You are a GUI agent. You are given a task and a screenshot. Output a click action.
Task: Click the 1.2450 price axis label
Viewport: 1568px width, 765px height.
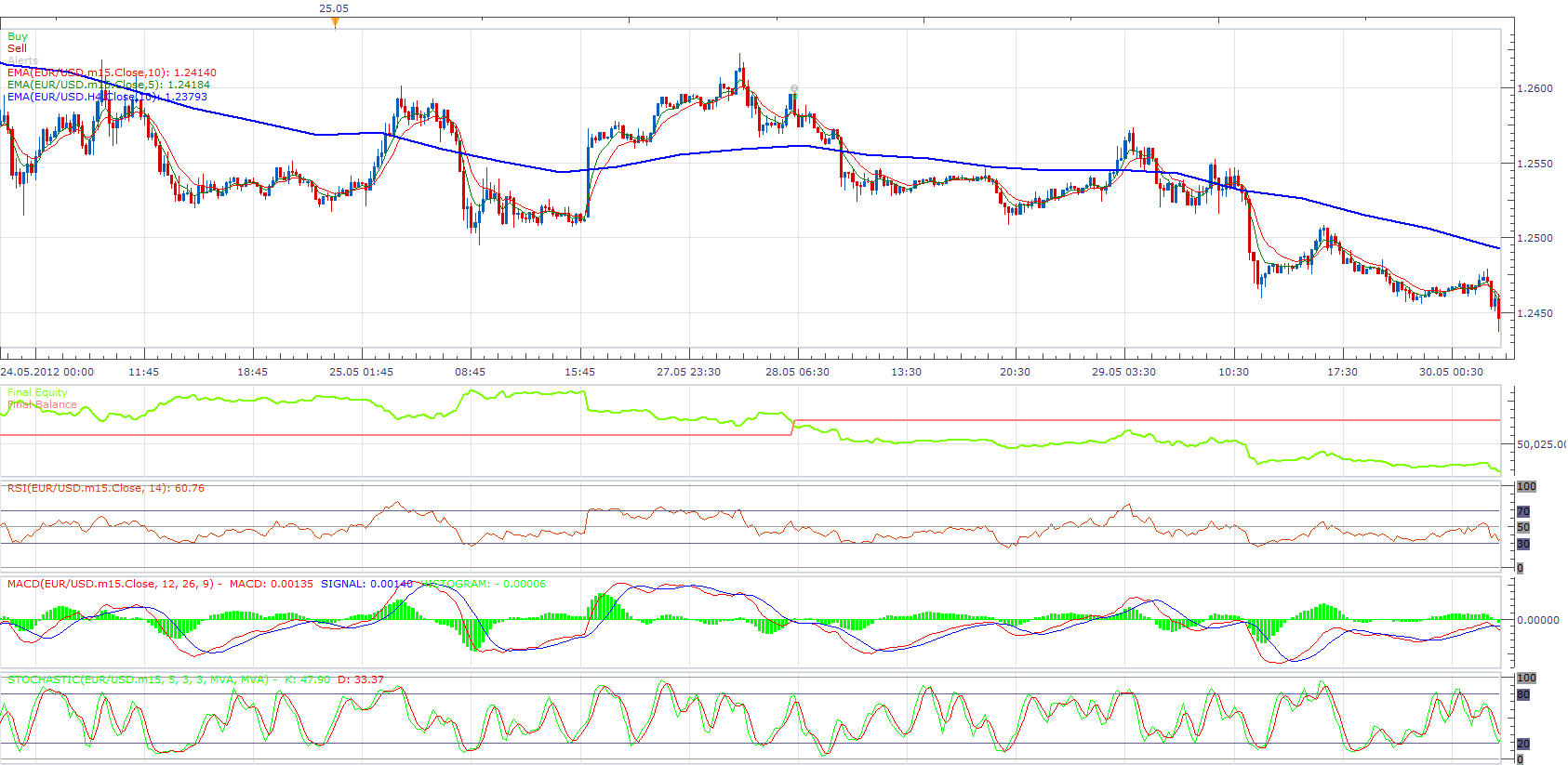pos(1535,313)
